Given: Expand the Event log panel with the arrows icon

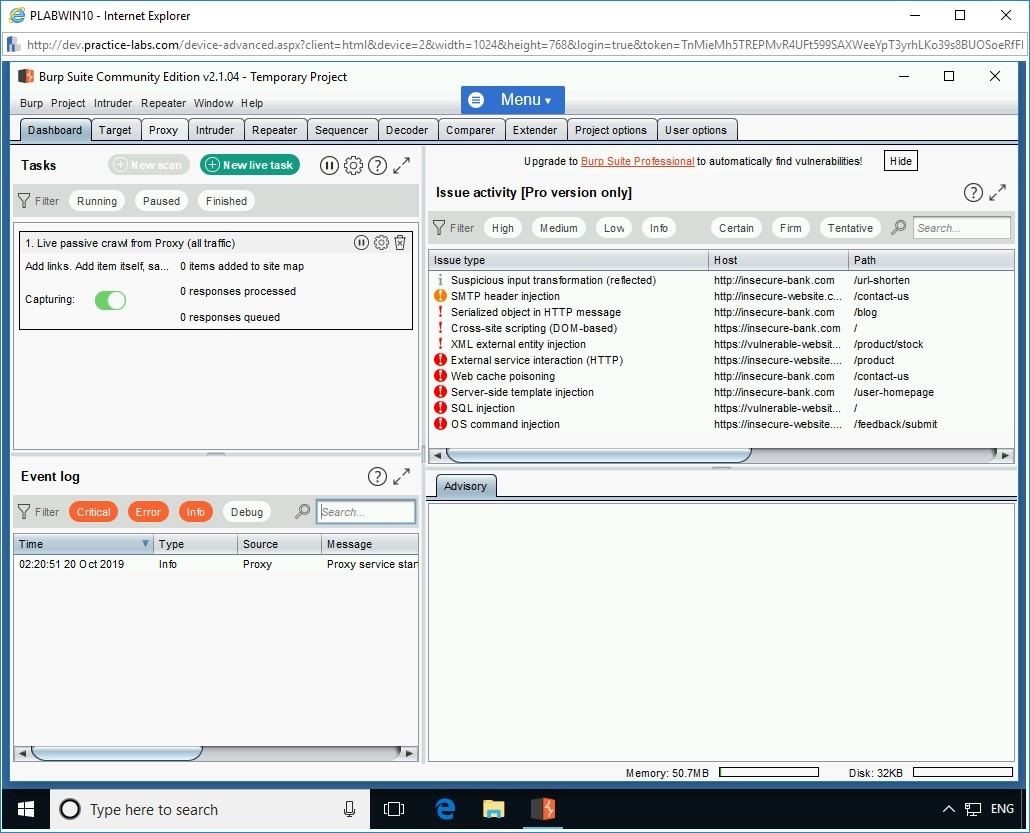Looking at the screenshot, I should pos(401,476).
